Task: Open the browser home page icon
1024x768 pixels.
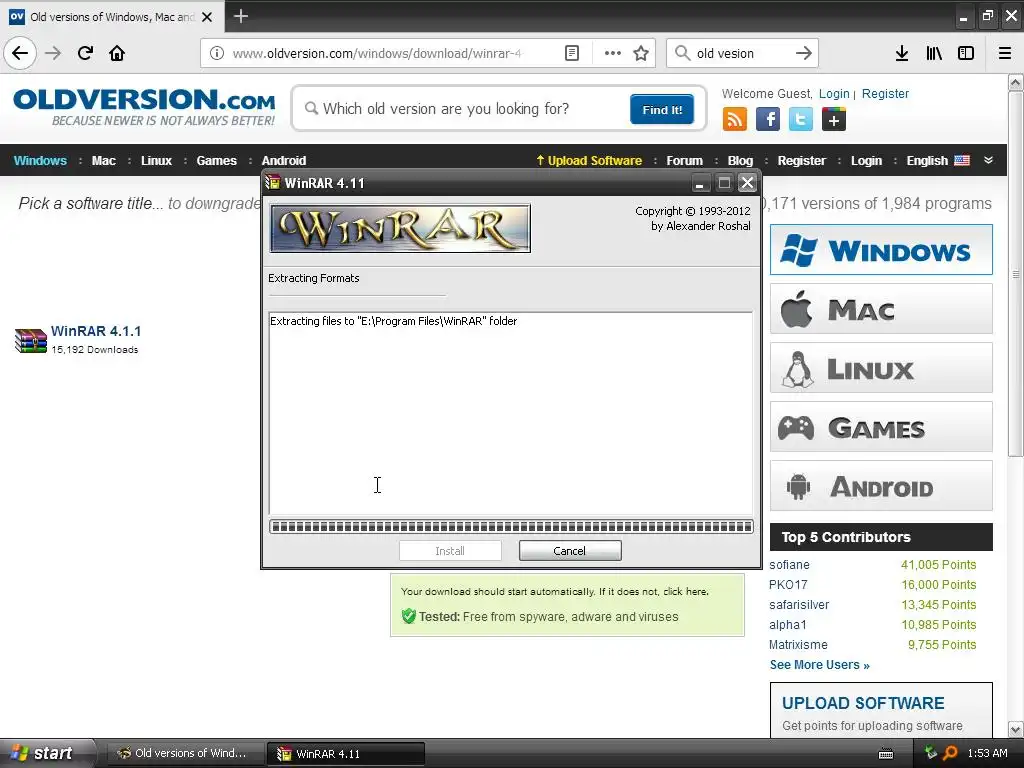Action: (117, 53)
